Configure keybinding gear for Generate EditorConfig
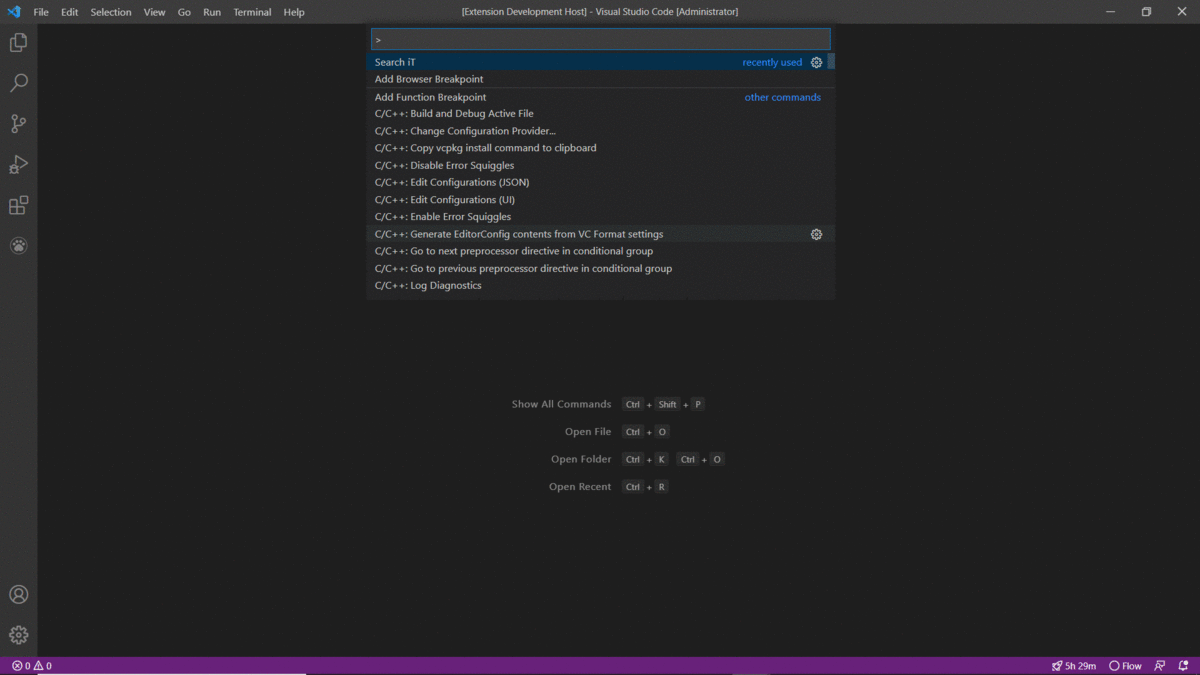 pyautogui.click(x=816, y=234)
